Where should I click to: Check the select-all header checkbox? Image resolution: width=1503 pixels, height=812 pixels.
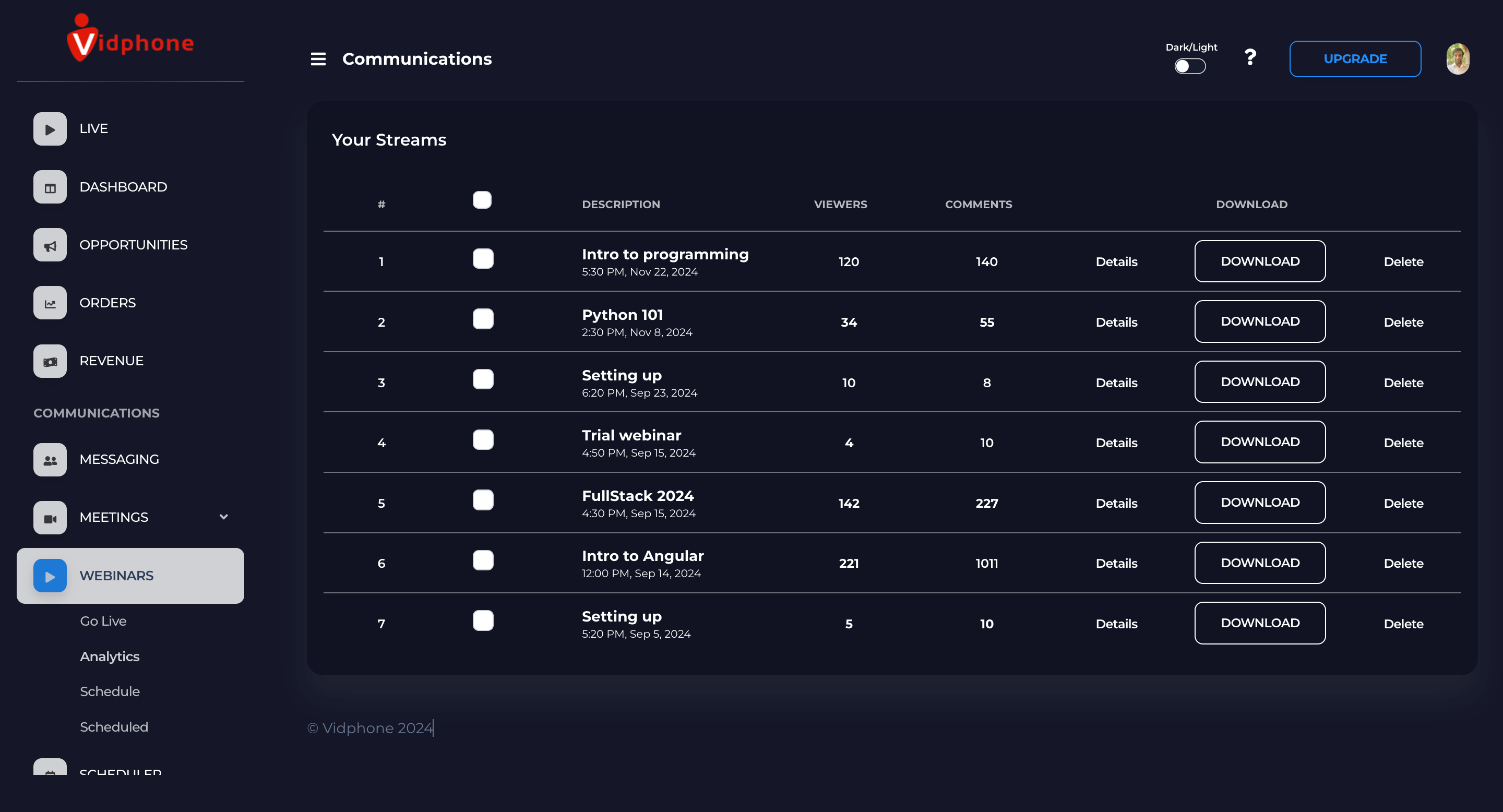[482, 200]
